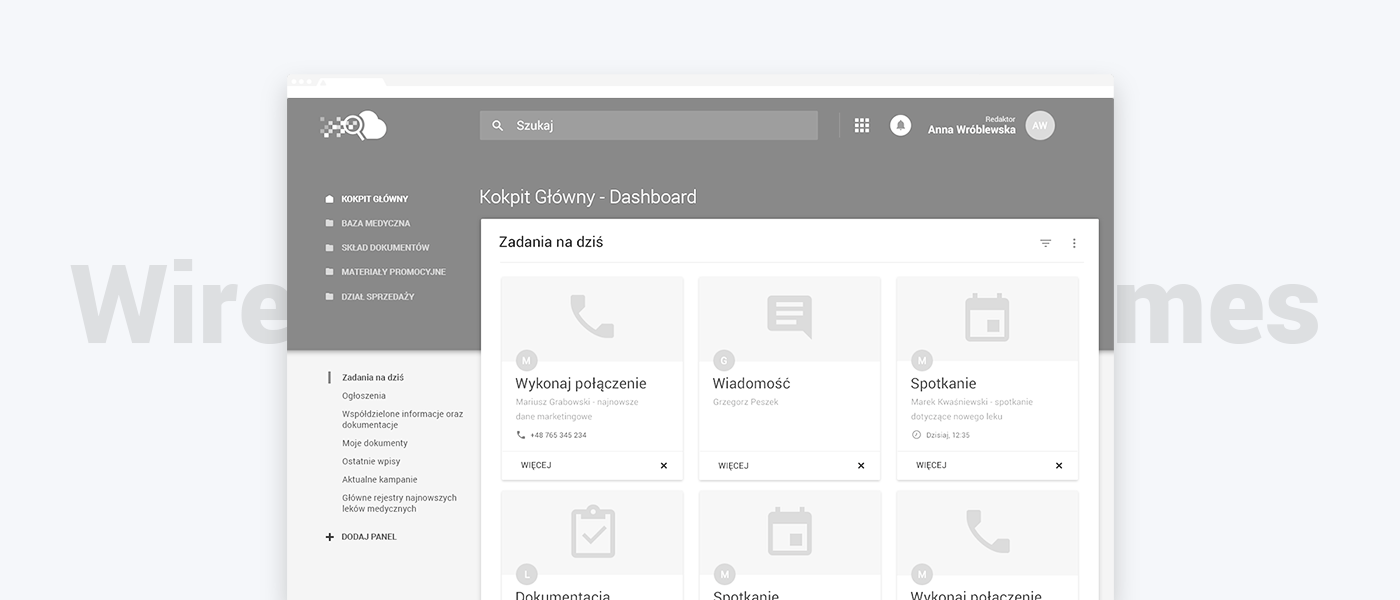Click the Zadania na dziś panel heading
The image size is (1400, 600).
point(551,242)
